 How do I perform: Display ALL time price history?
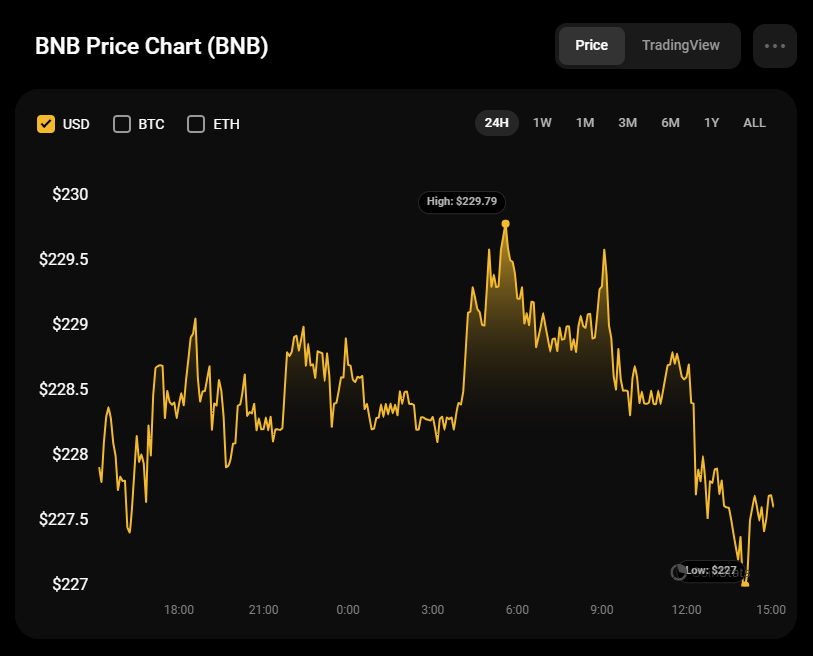click(x=754, y=123)
